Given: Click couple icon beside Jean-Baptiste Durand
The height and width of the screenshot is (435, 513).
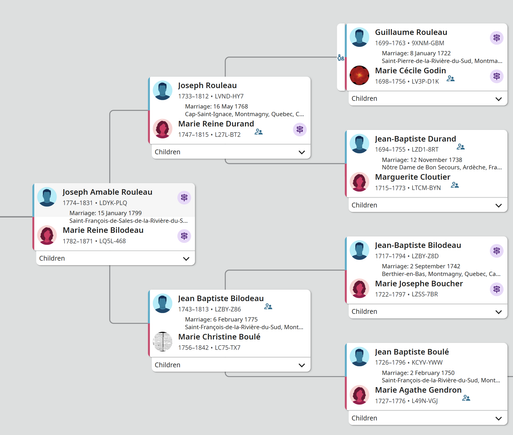Looking at the screenshot, I should (x=461, y=146).
